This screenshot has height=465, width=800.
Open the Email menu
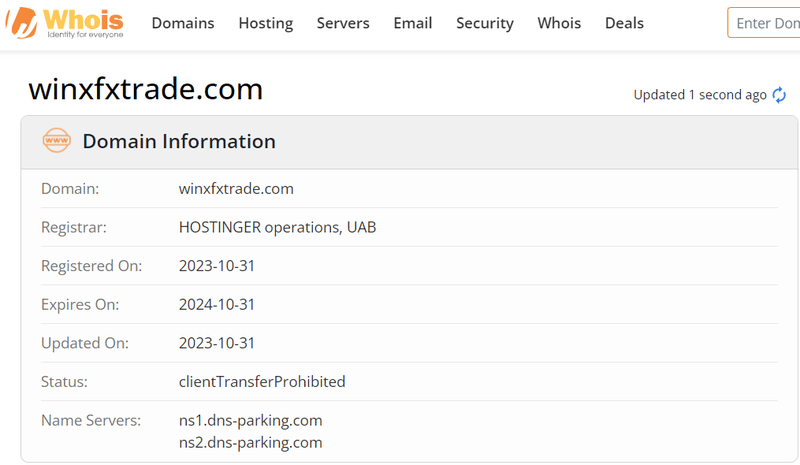[413, 23]
